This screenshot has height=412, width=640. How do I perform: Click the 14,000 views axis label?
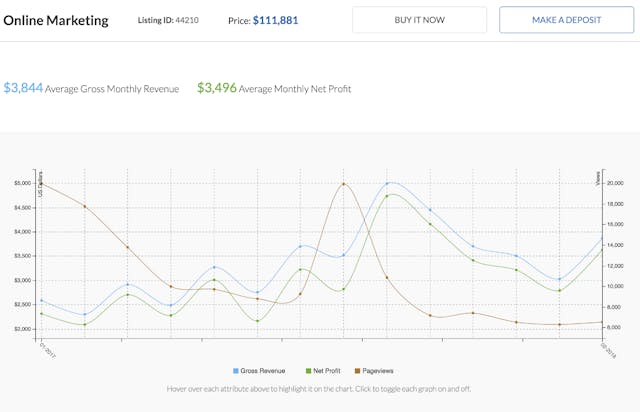tap(615, 245)
